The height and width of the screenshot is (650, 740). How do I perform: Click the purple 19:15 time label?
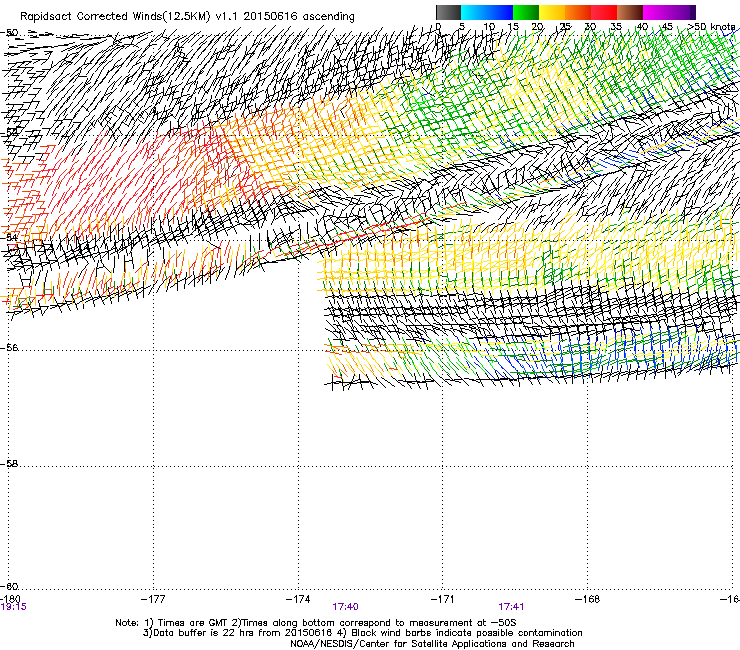[x=13, y=607]
